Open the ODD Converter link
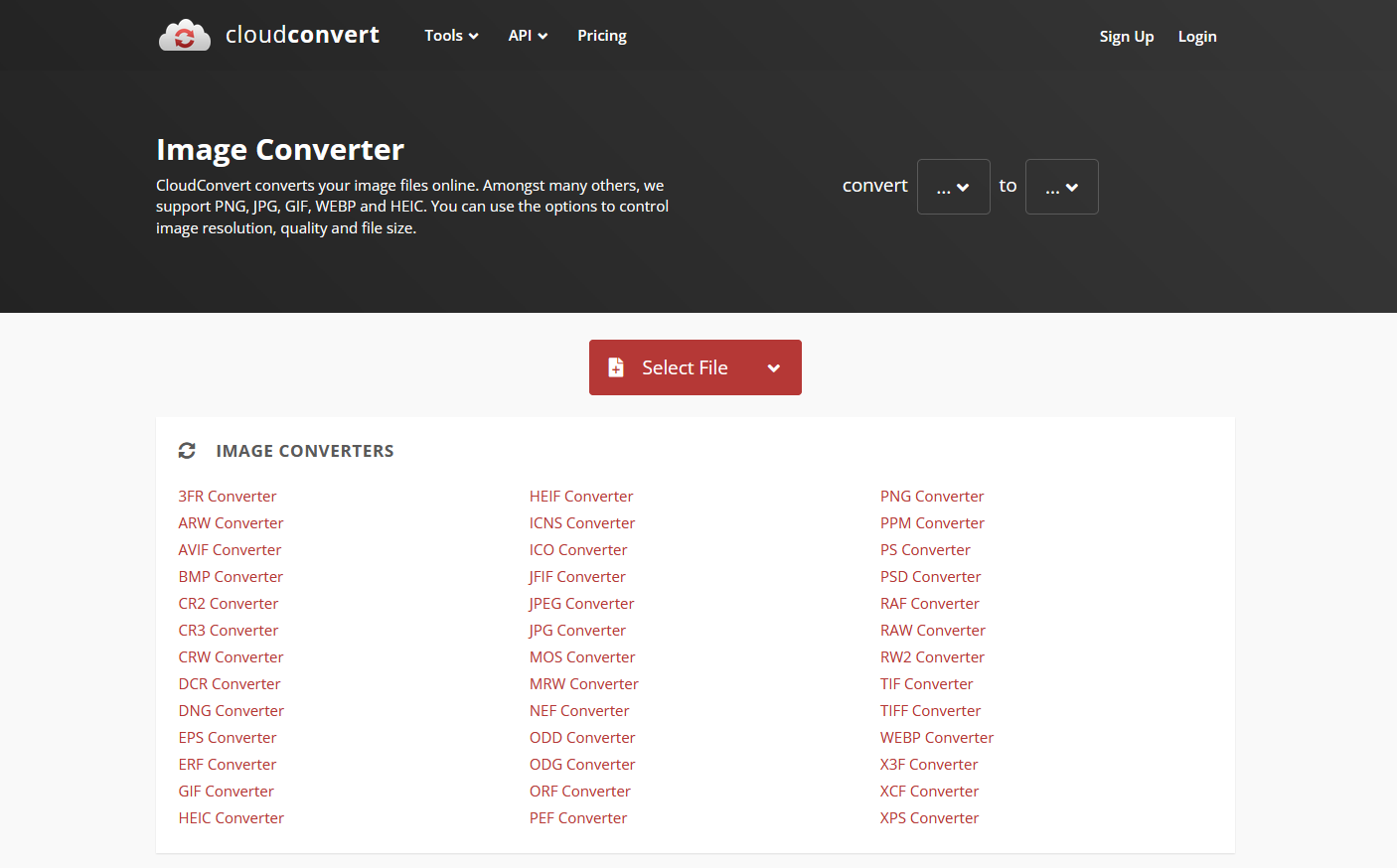1397x868 pixels. tap(582, 738)
